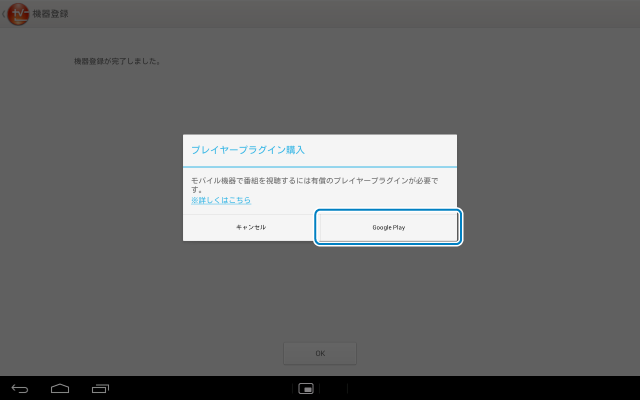Tap the Android home button
Image resolution: width=640 pixels, height=400 pixels.
60,387
